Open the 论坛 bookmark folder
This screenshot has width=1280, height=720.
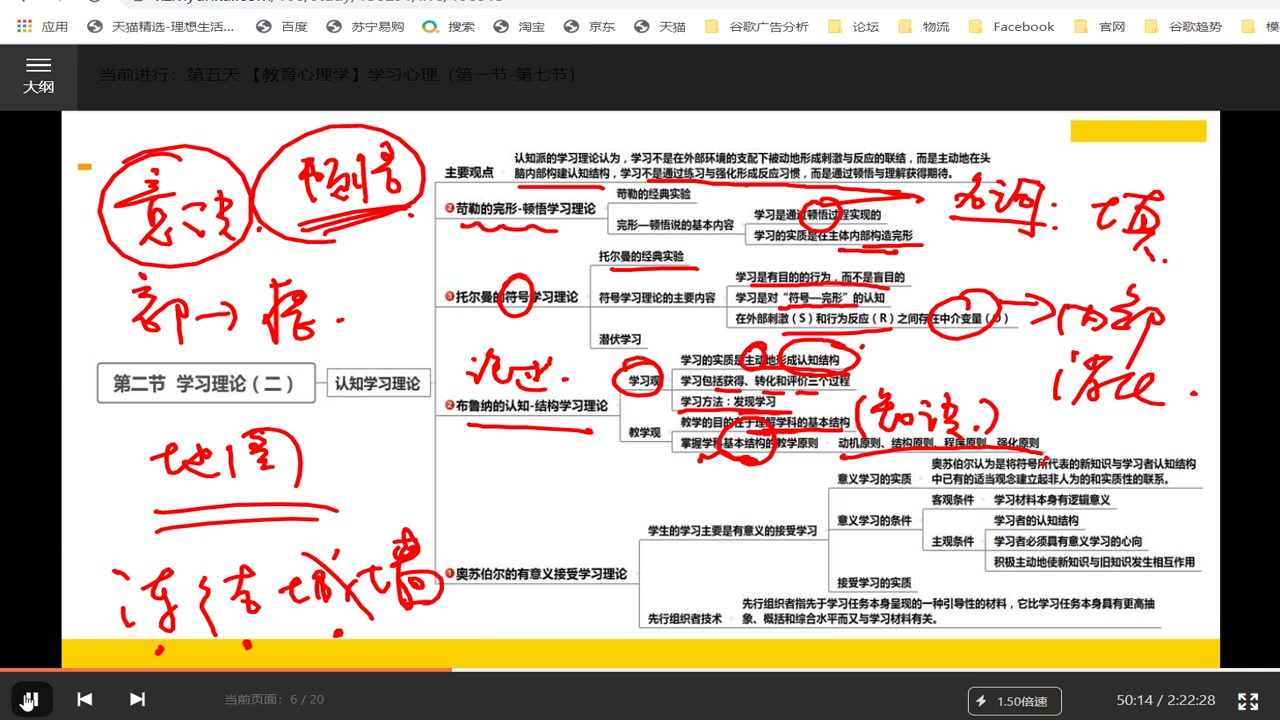pyautogui.click(x=855, y=27)
